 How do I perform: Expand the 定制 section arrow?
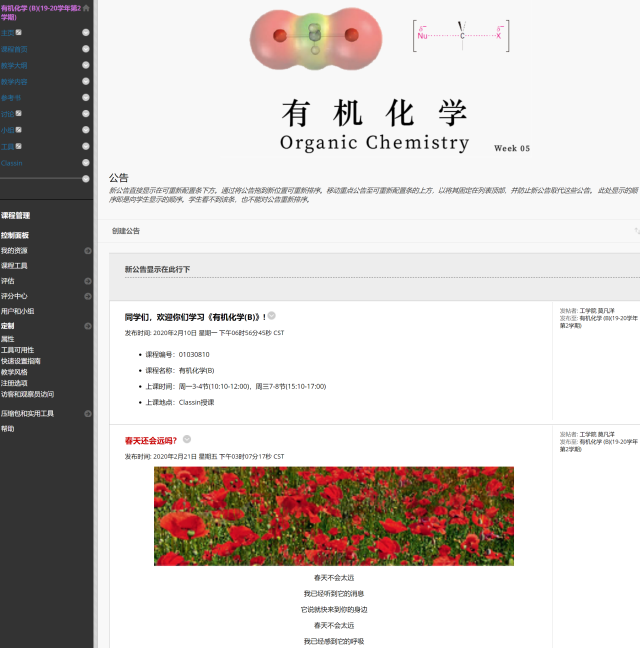[x=88, y=326]
